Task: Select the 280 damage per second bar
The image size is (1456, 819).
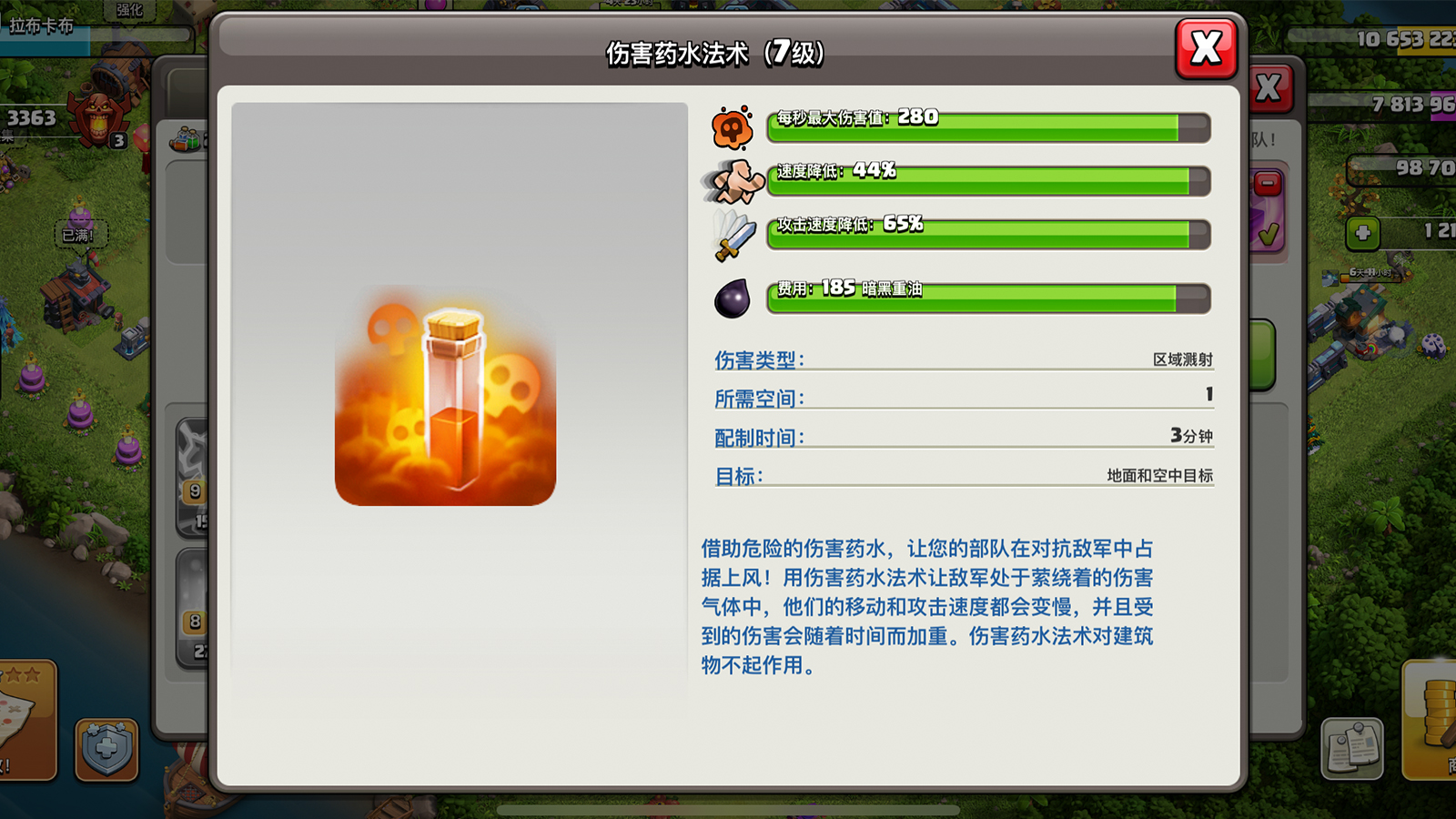Action: 988,127
